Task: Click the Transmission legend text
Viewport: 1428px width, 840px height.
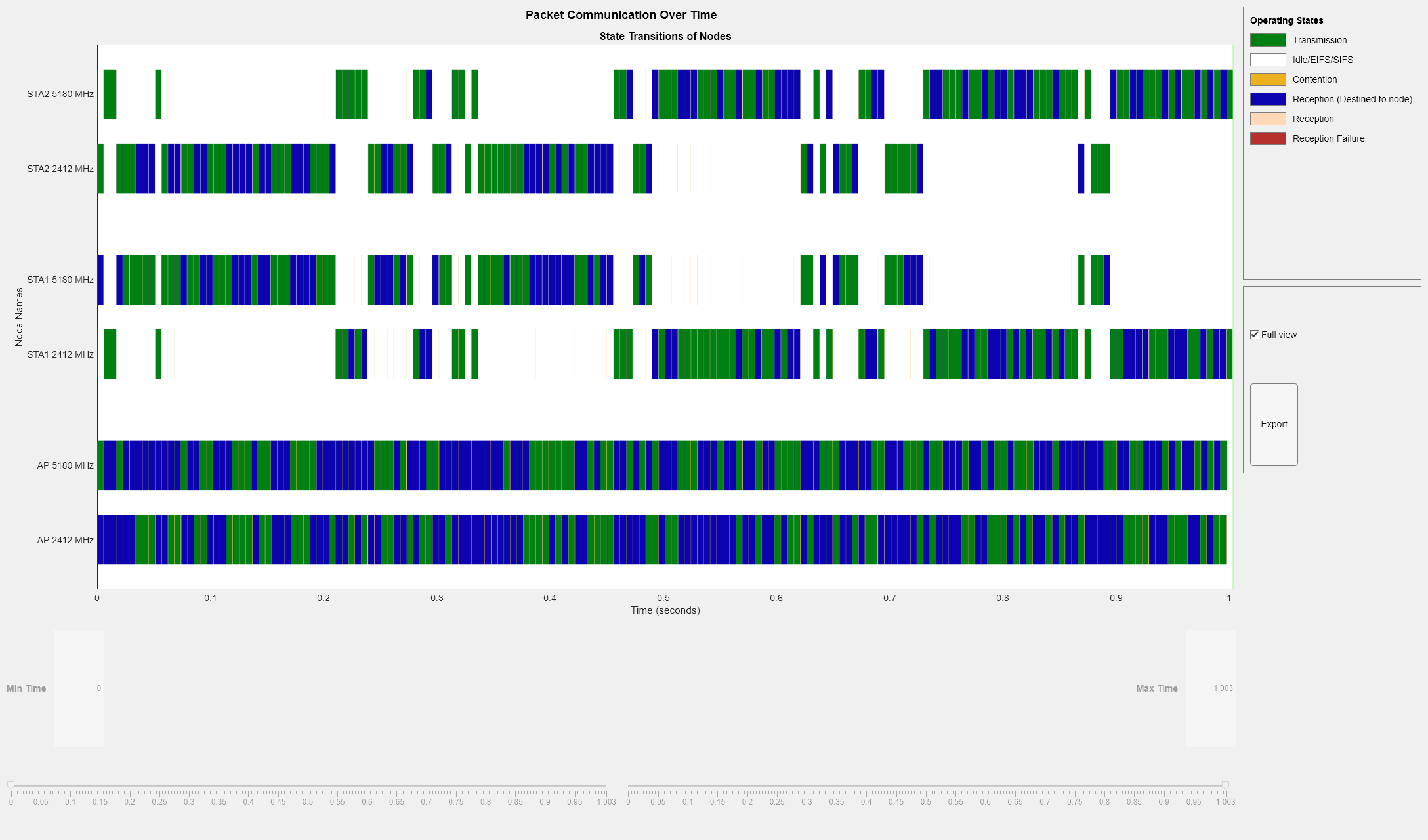Action: [1320, 40]
